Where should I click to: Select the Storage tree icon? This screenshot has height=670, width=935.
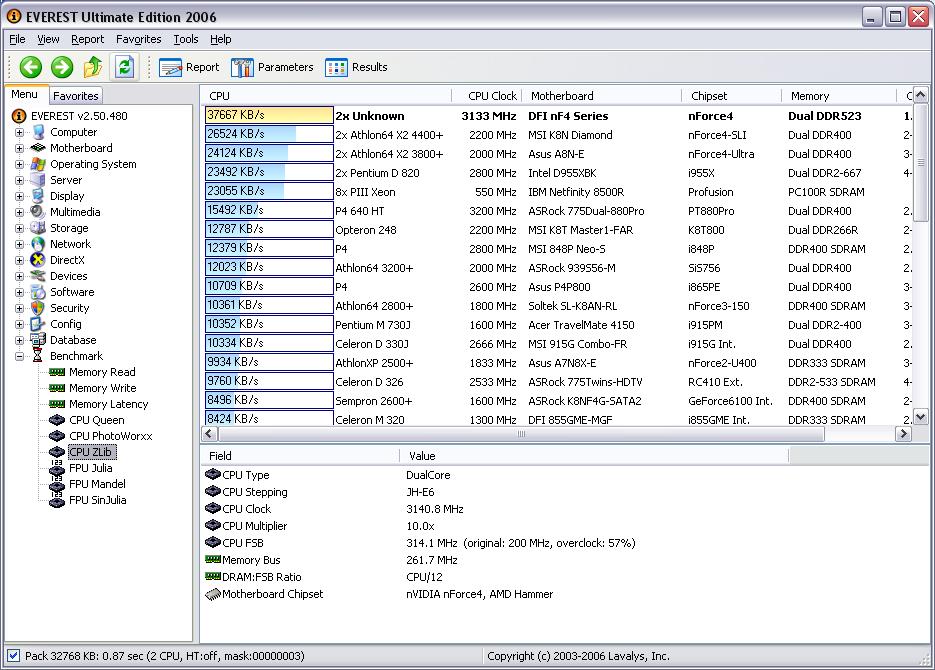38,228
